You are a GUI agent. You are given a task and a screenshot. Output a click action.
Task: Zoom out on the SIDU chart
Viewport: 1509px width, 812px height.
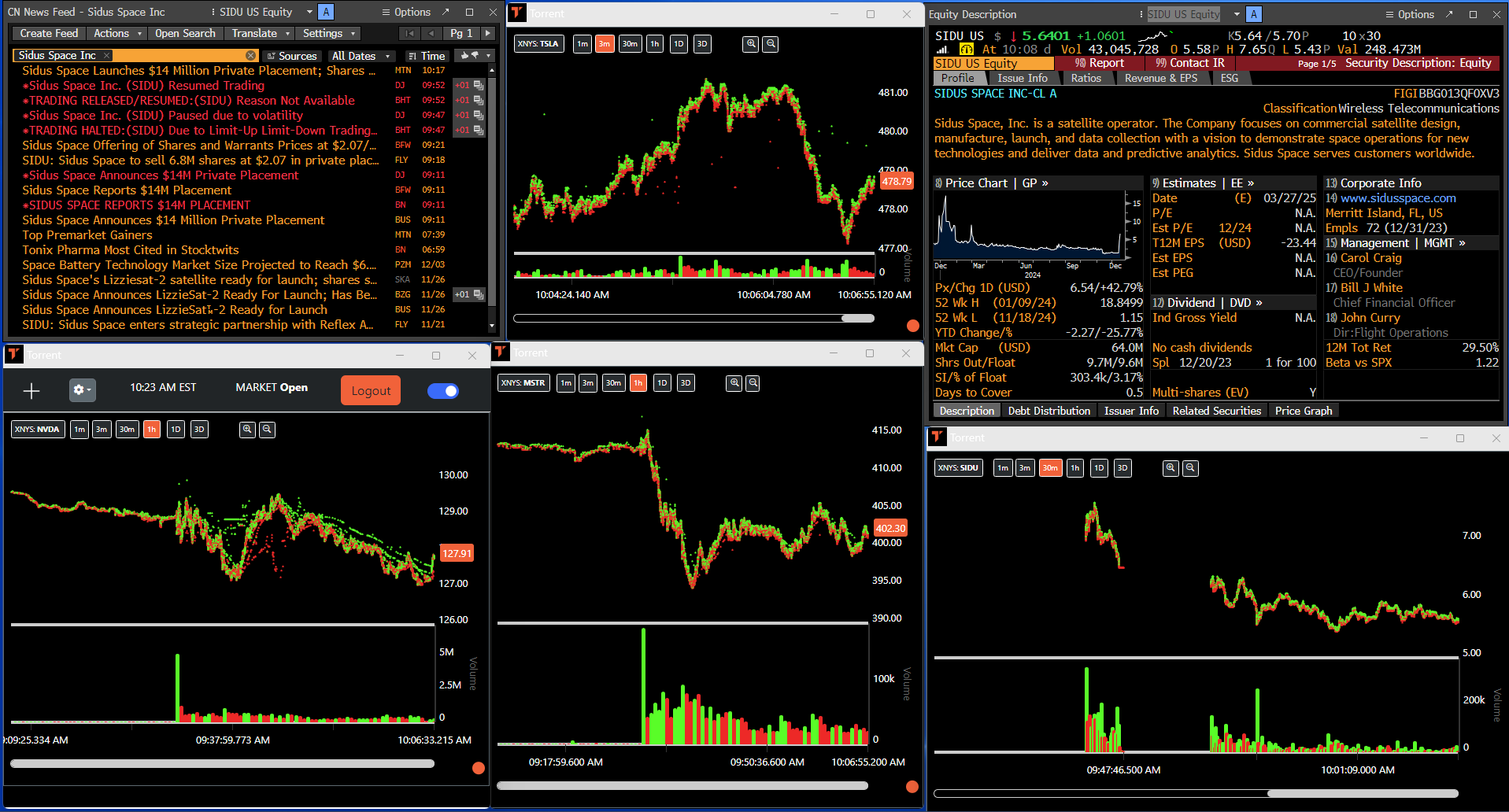click(x=1190, y=467)
